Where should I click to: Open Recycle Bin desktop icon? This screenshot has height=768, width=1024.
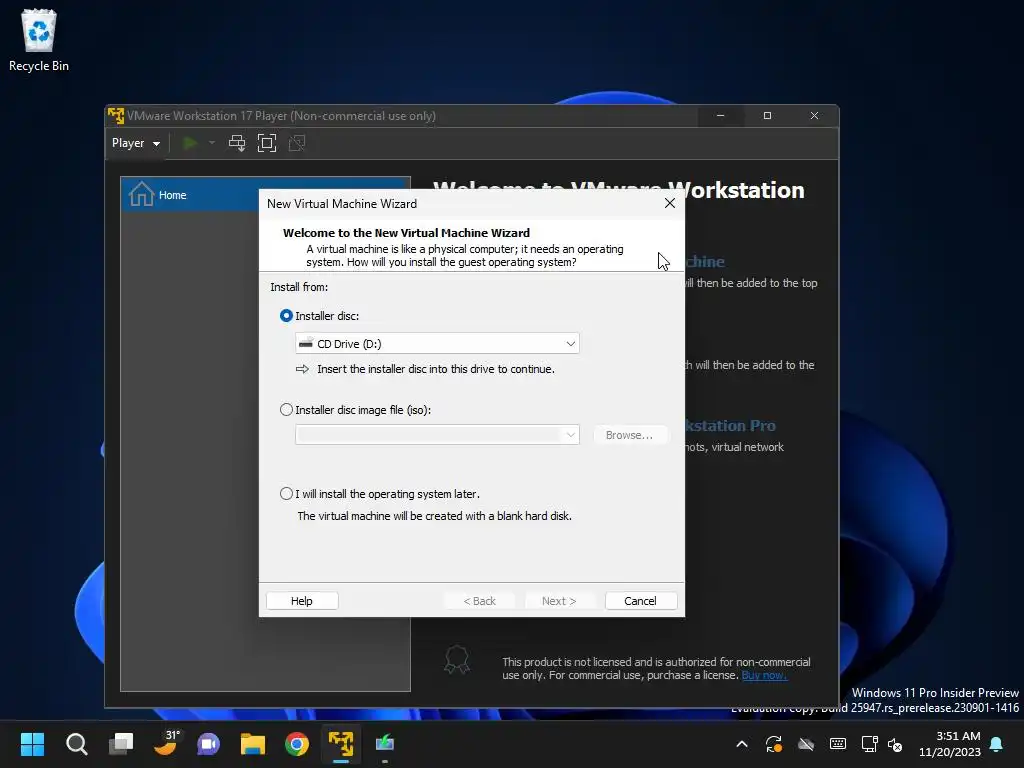click(x=39, y=40)
